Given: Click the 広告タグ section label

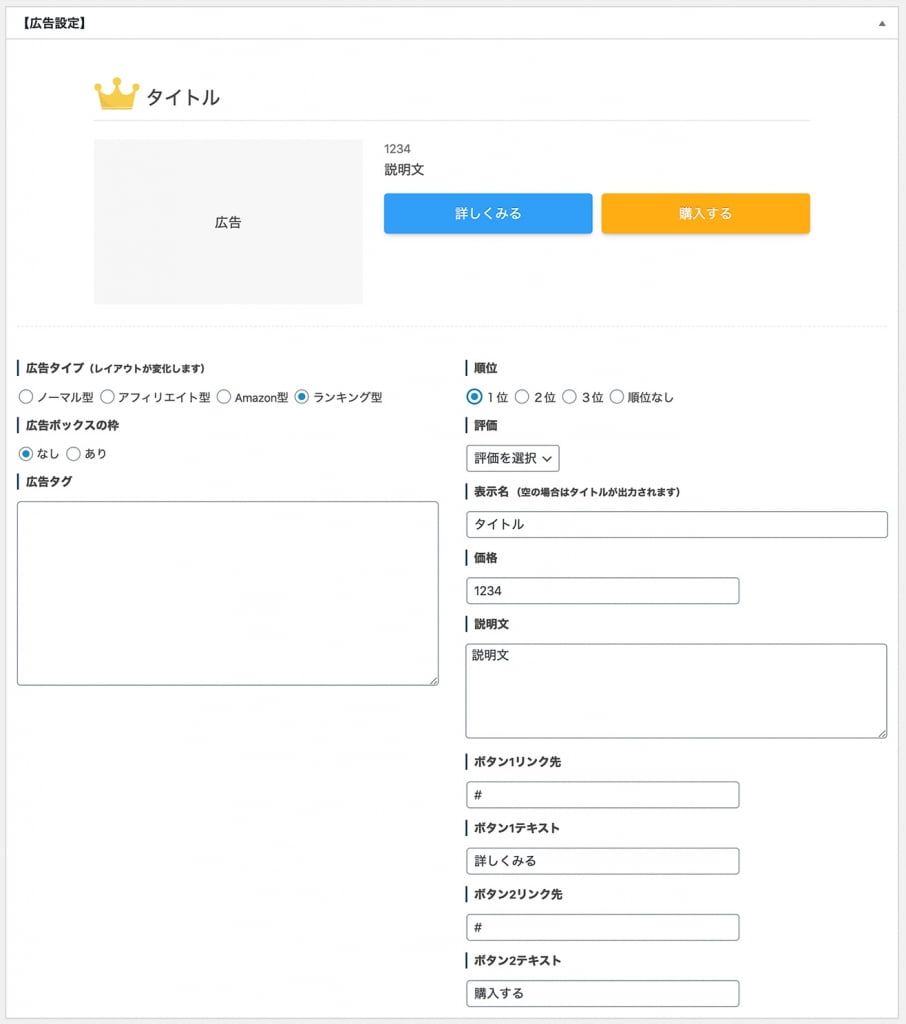Looking at the screenshot, I should 49,481.
